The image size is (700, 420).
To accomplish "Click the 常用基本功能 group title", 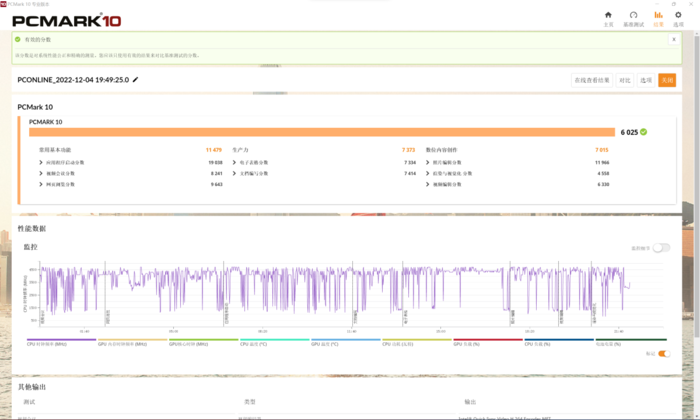I will pos(55,150).
